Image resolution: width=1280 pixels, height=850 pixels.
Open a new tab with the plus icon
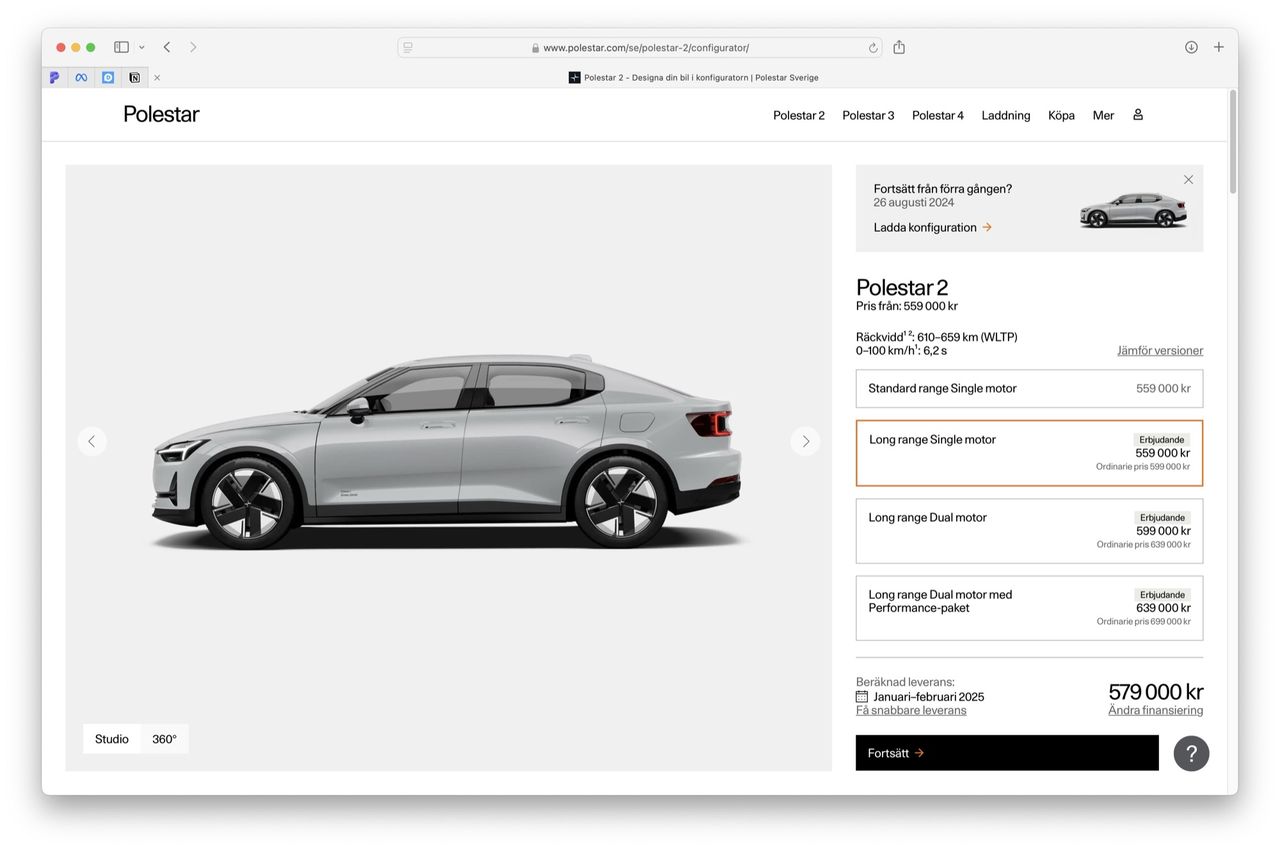tap(1218, 46)
